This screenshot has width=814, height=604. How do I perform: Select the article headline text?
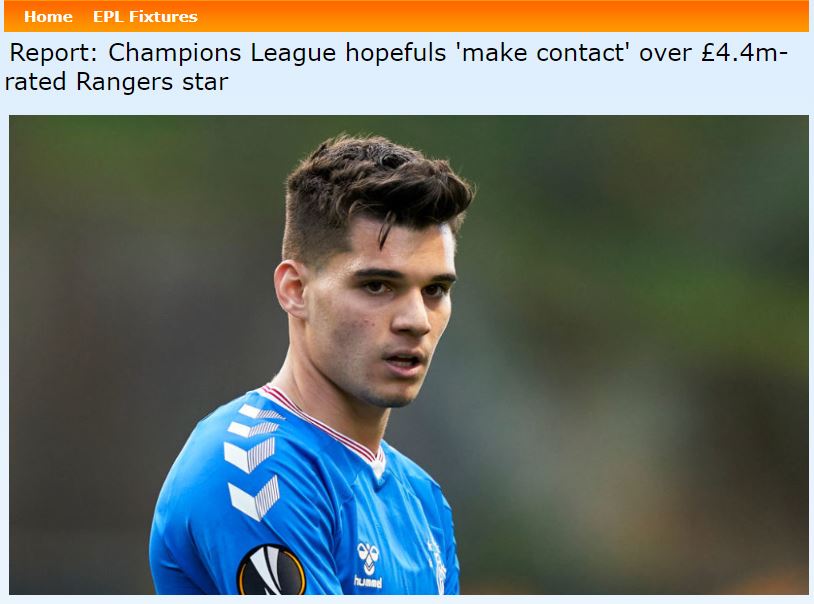[397, 67]
